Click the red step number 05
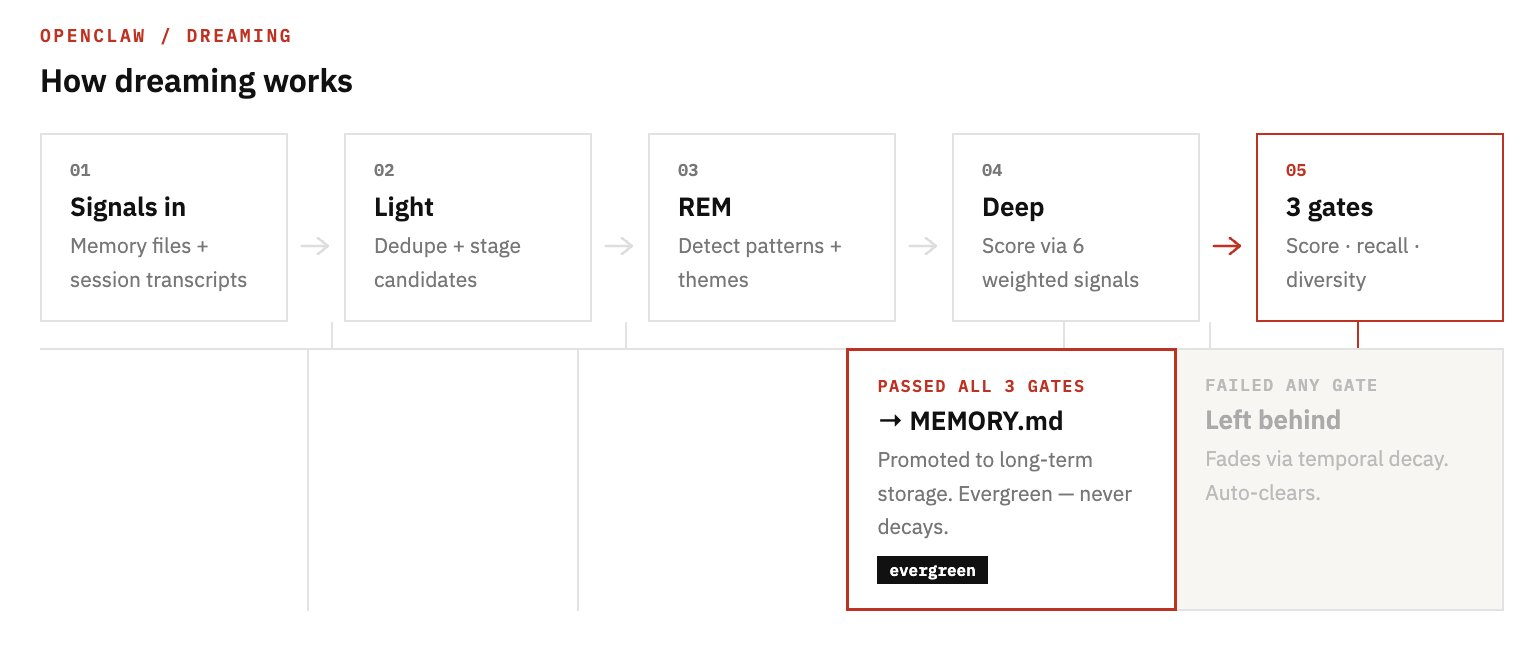The height and width of the screenshot is (650, 1526). point(1296,170)
